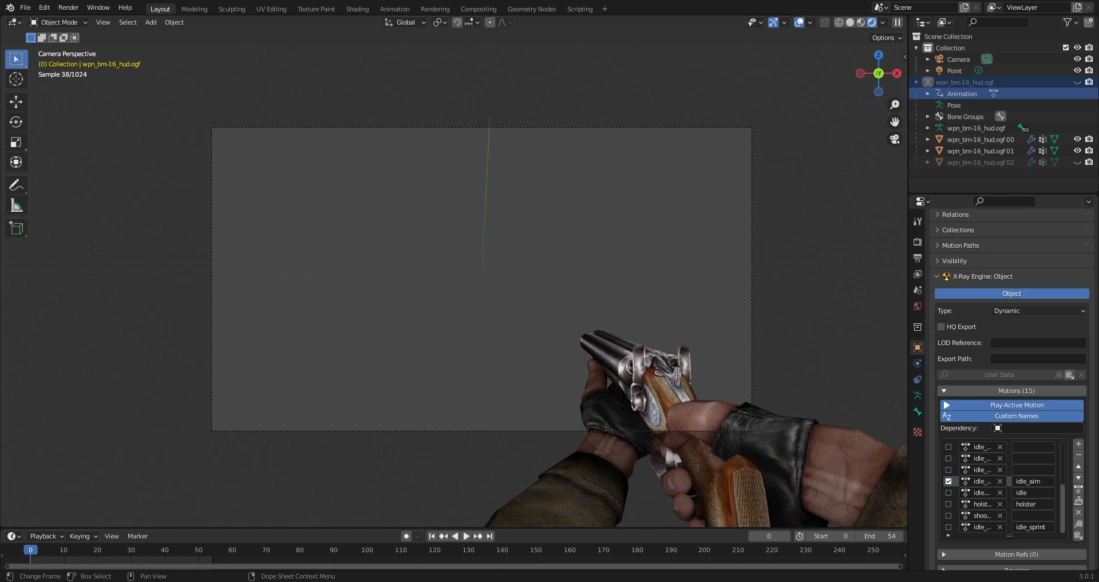Expand the Motion Paths panel

960,245
